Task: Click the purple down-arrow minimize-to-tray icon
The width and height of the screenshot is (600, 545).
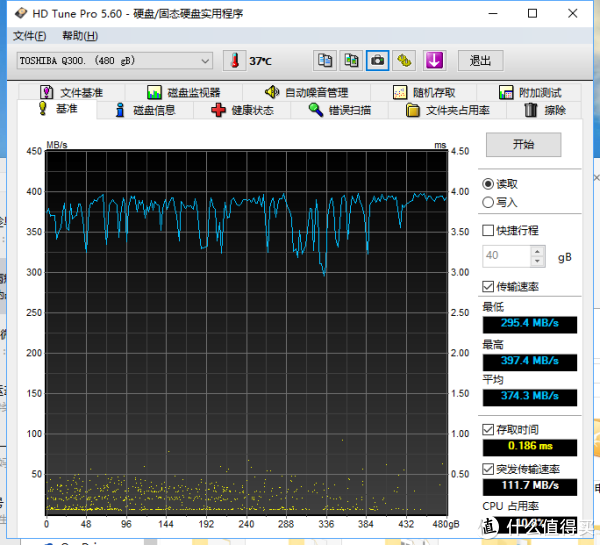Action: [434, 60]
